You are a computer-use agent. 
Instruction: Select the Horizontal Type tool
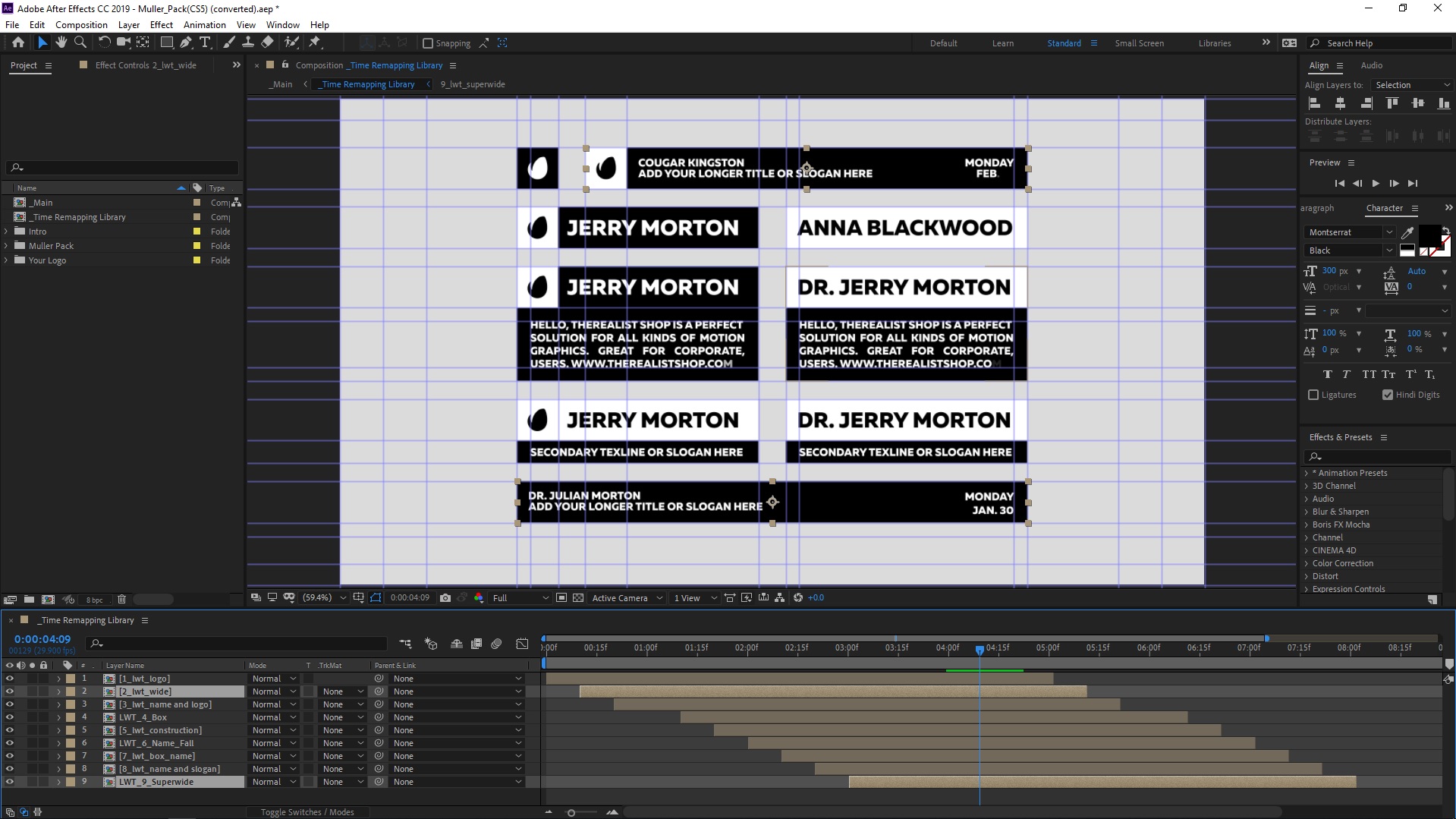point(205,43)
